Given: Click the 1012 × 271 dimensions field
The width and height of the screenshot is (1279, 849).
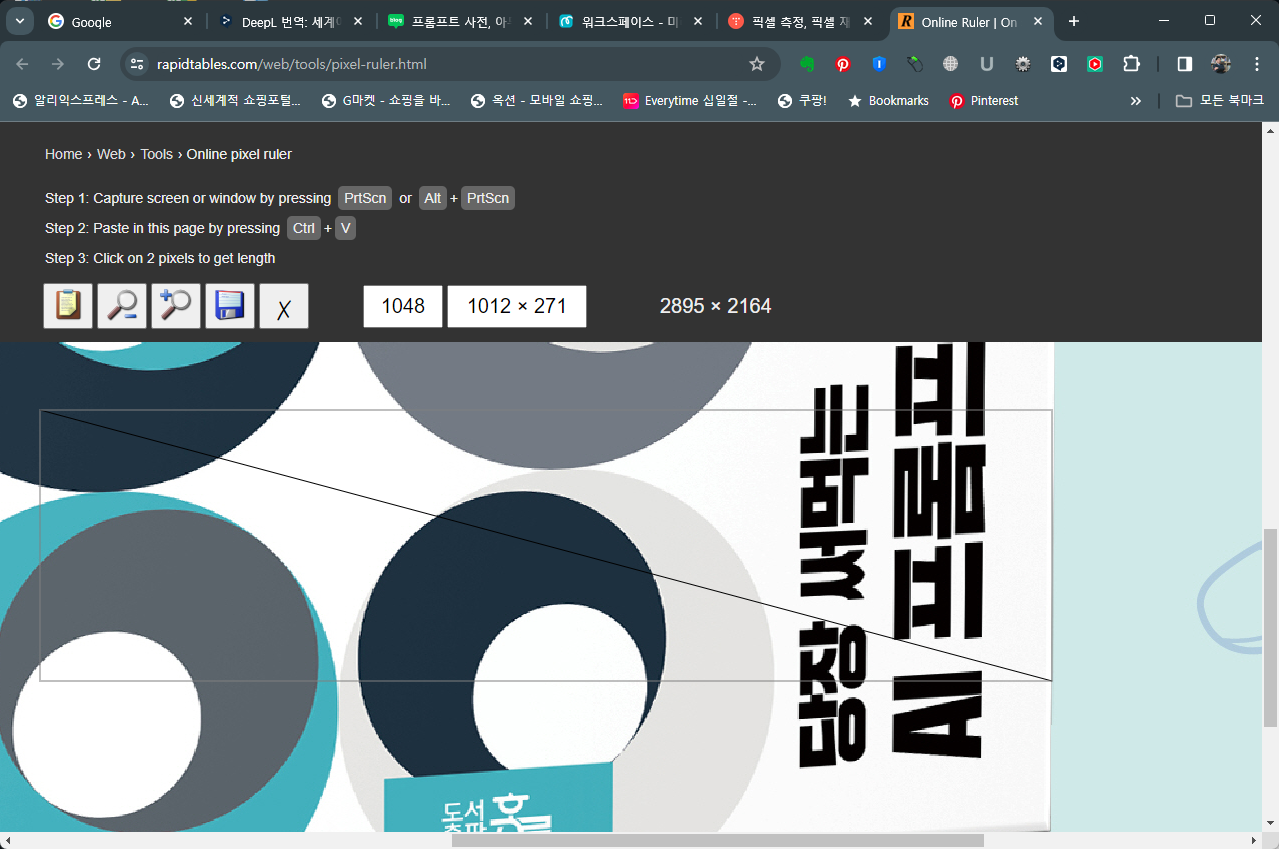Looking at the screenshot, I should point(517,306).
